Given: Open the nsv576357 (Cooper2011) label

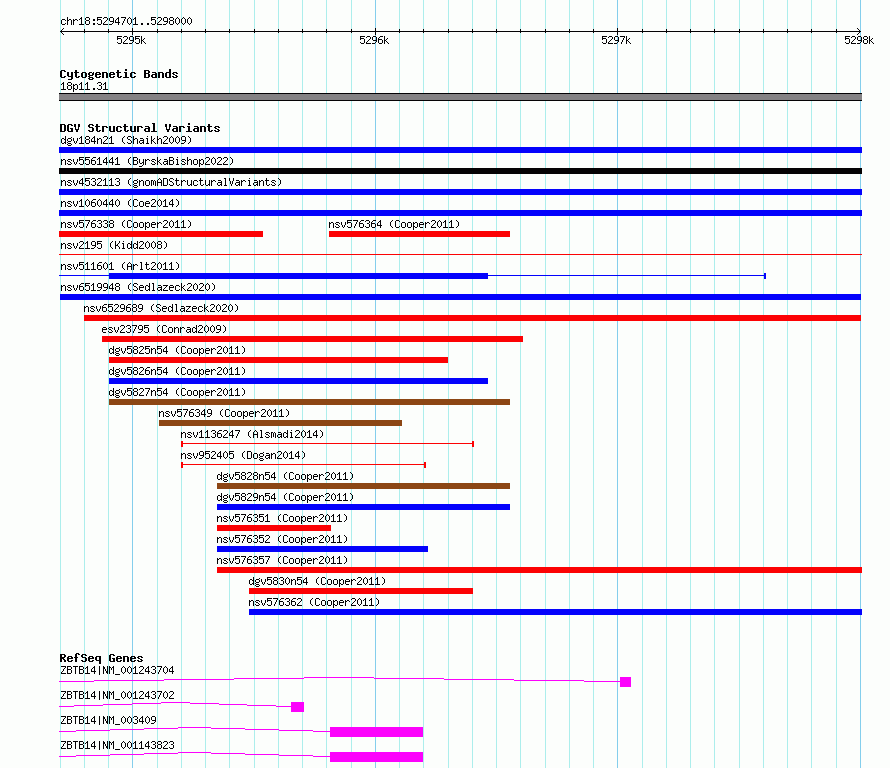Looking at the screenshot, I should (282, 560).
